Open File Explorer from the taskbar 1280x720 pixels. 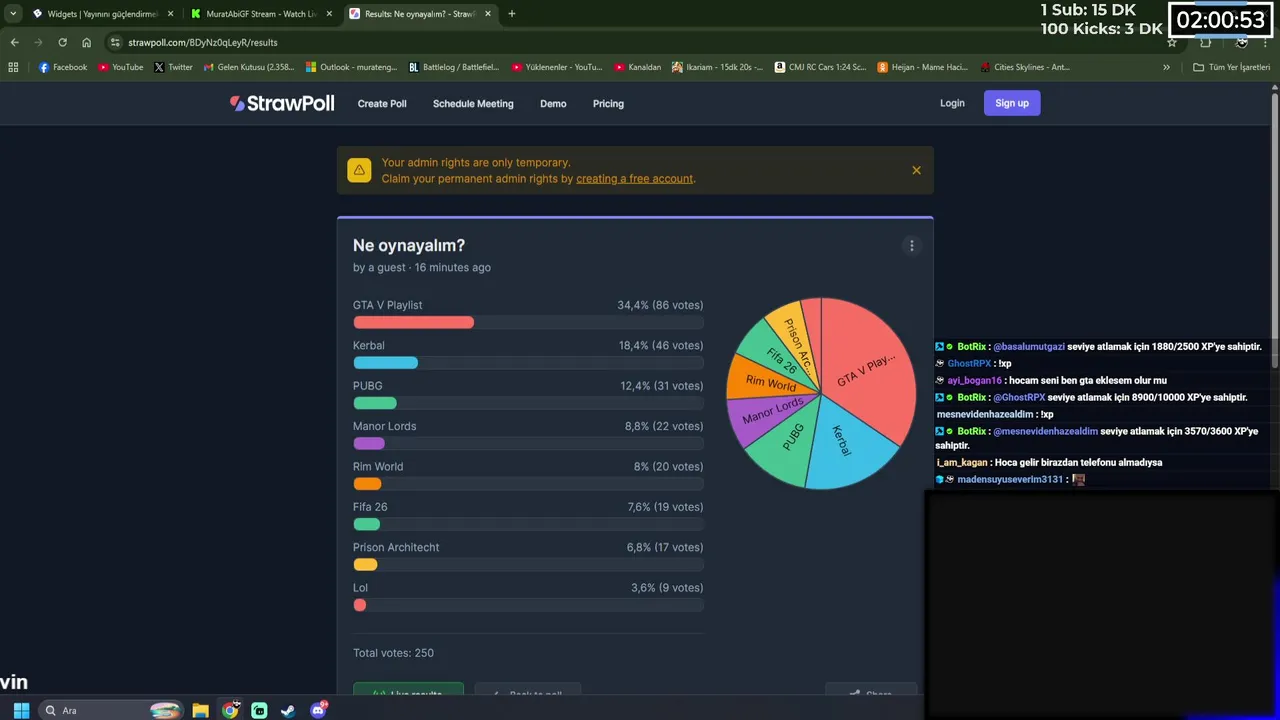[201, 710]
